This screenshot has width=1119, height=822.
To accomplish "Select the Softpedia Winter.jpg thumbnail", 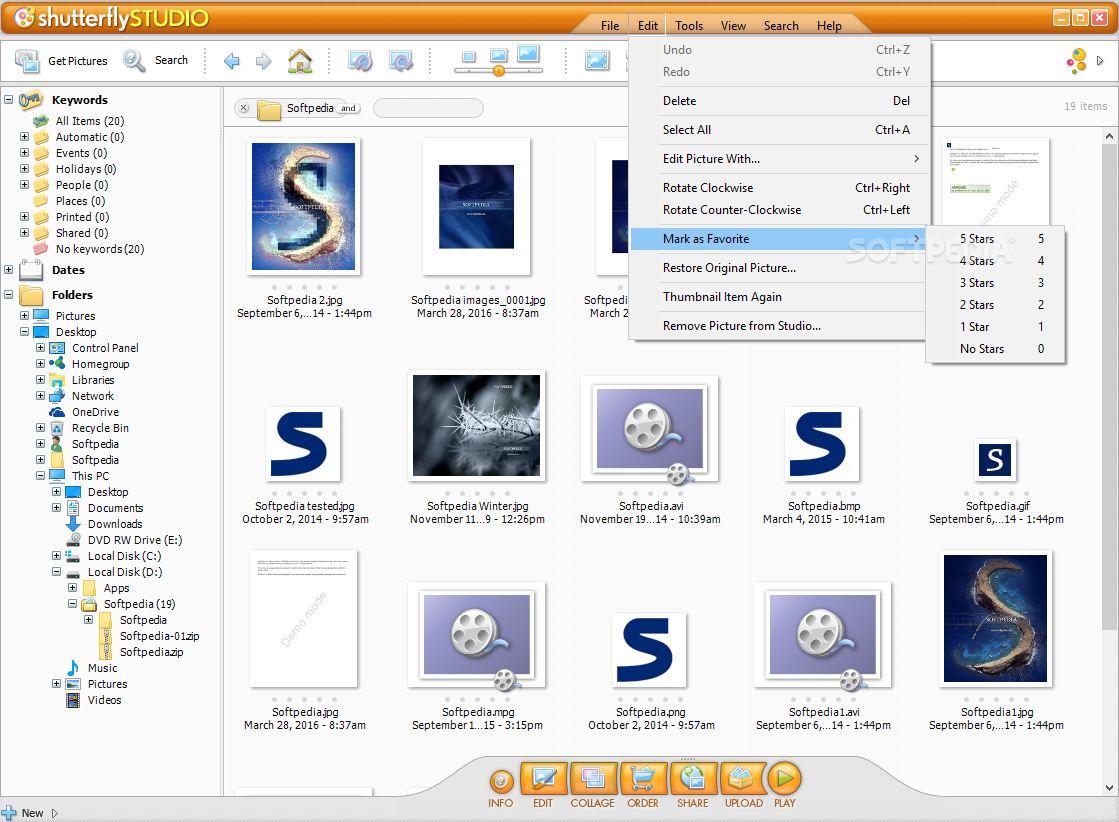I will [x=477, y=425].
